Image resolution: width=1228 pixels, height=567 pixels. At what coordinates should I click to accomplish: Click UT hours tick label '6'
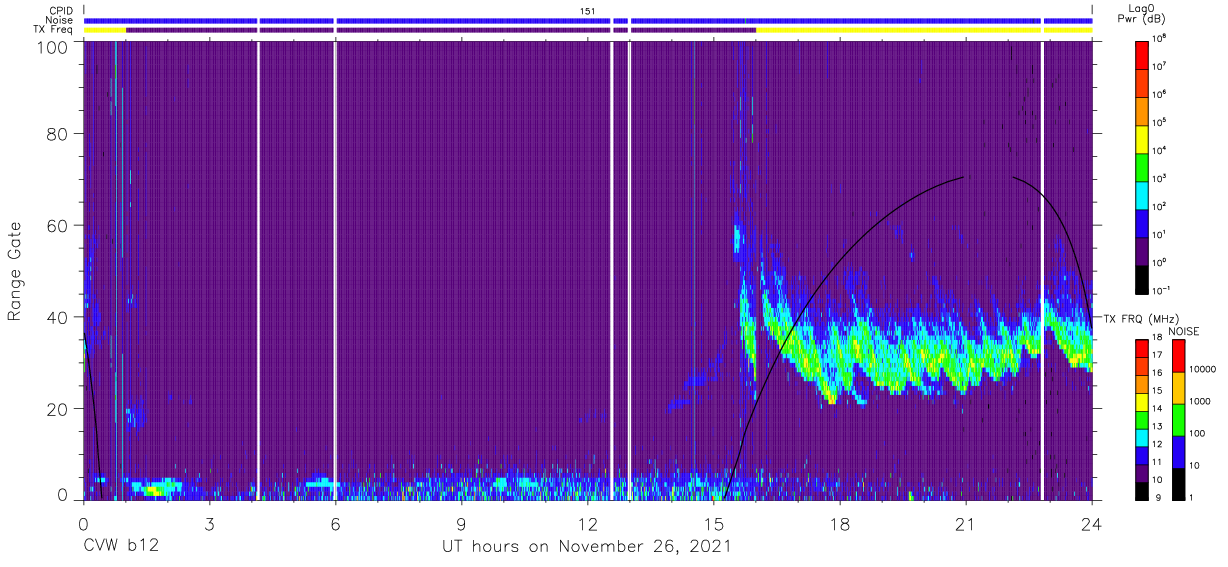pyautogui.click(x=335, y=523)
